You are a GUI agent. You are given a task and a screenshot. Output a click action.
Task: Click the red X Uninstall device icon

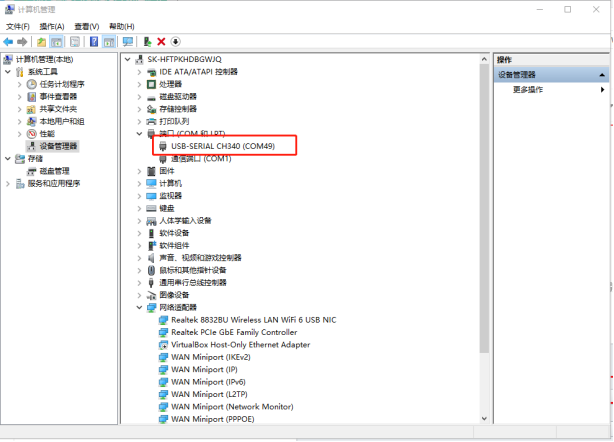tap(161, 41)
